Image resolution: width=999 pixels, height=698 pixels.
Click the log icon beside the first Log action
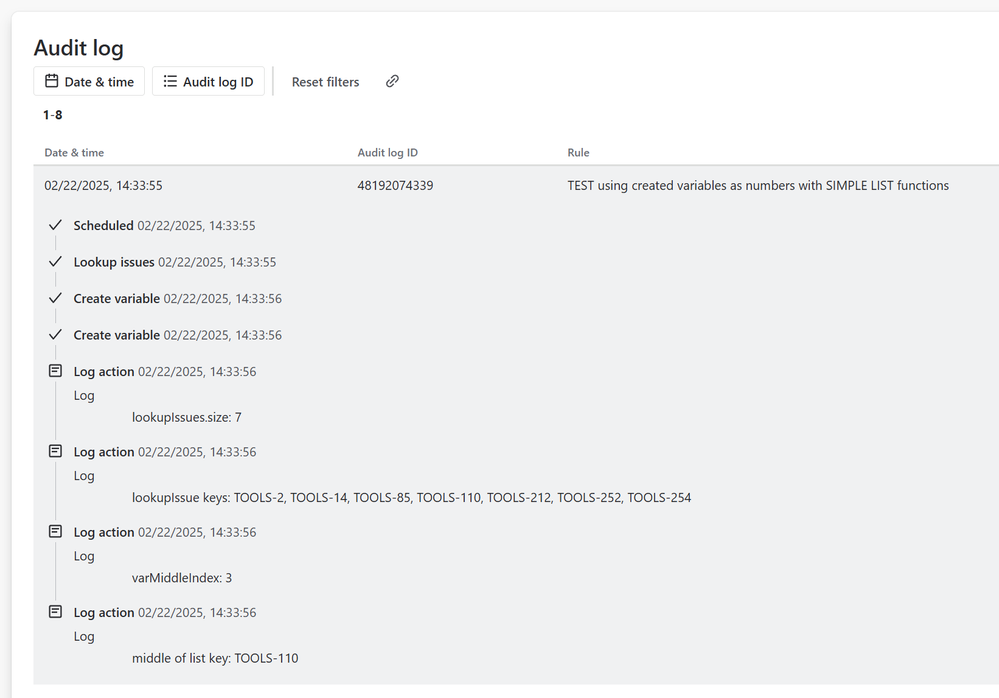coord(55,370)
